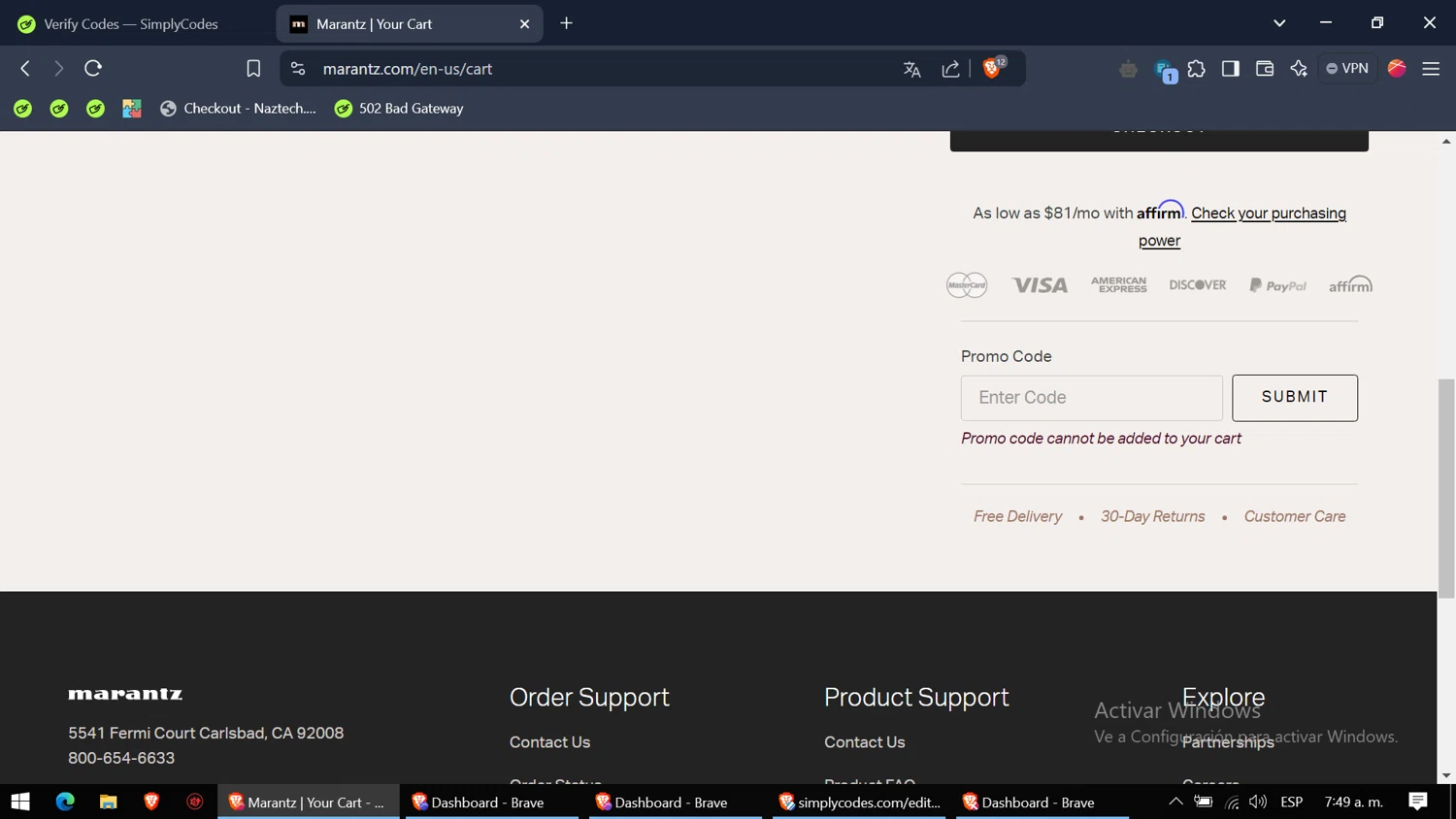Launch Microsoft Edge from taskbar
Viewport: 1456px width, 819px height.
click(65, 803)
